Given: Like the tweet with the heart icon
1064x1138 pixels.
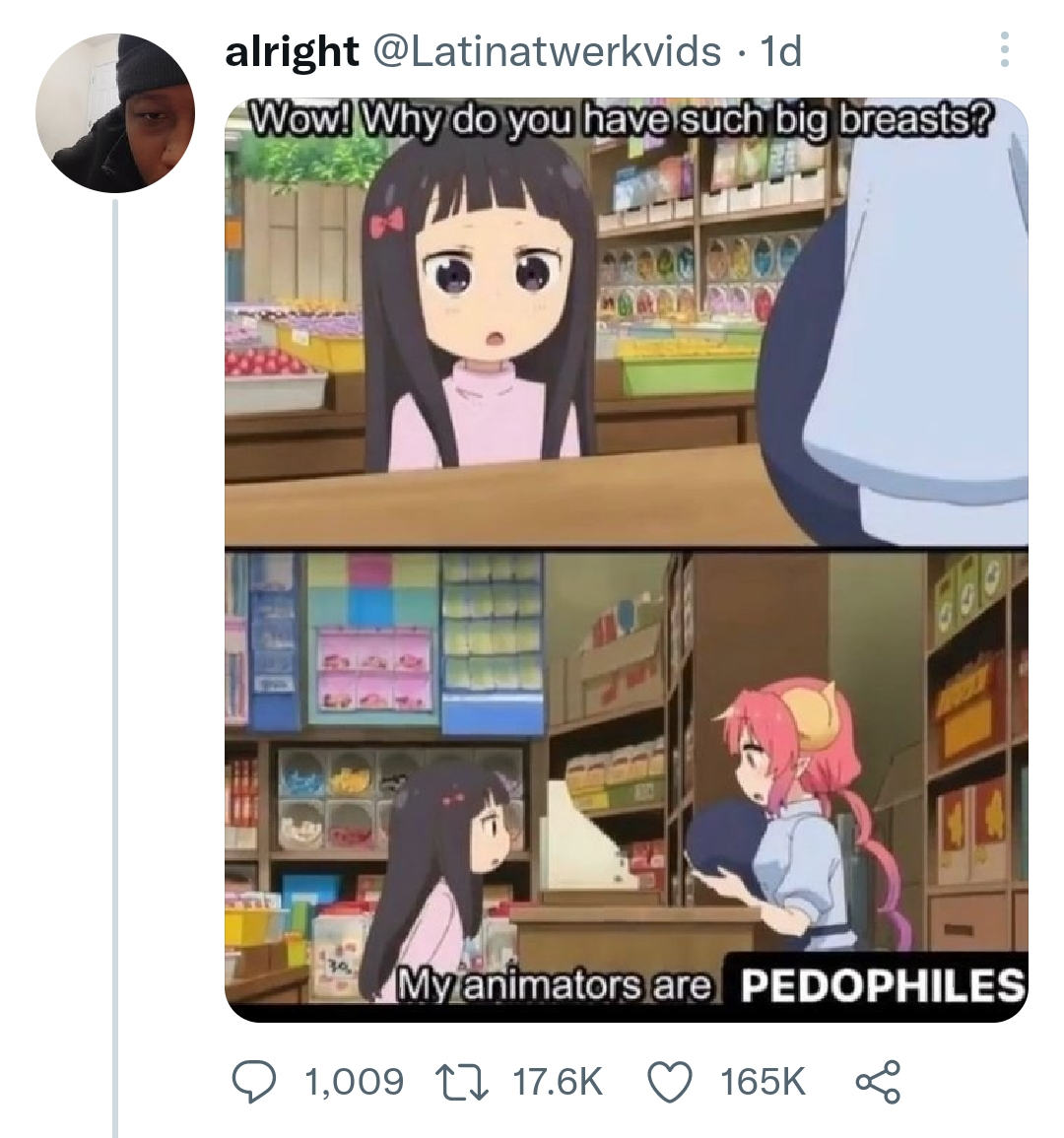Looking at the screenshot, I should [x=669, y=1082].
